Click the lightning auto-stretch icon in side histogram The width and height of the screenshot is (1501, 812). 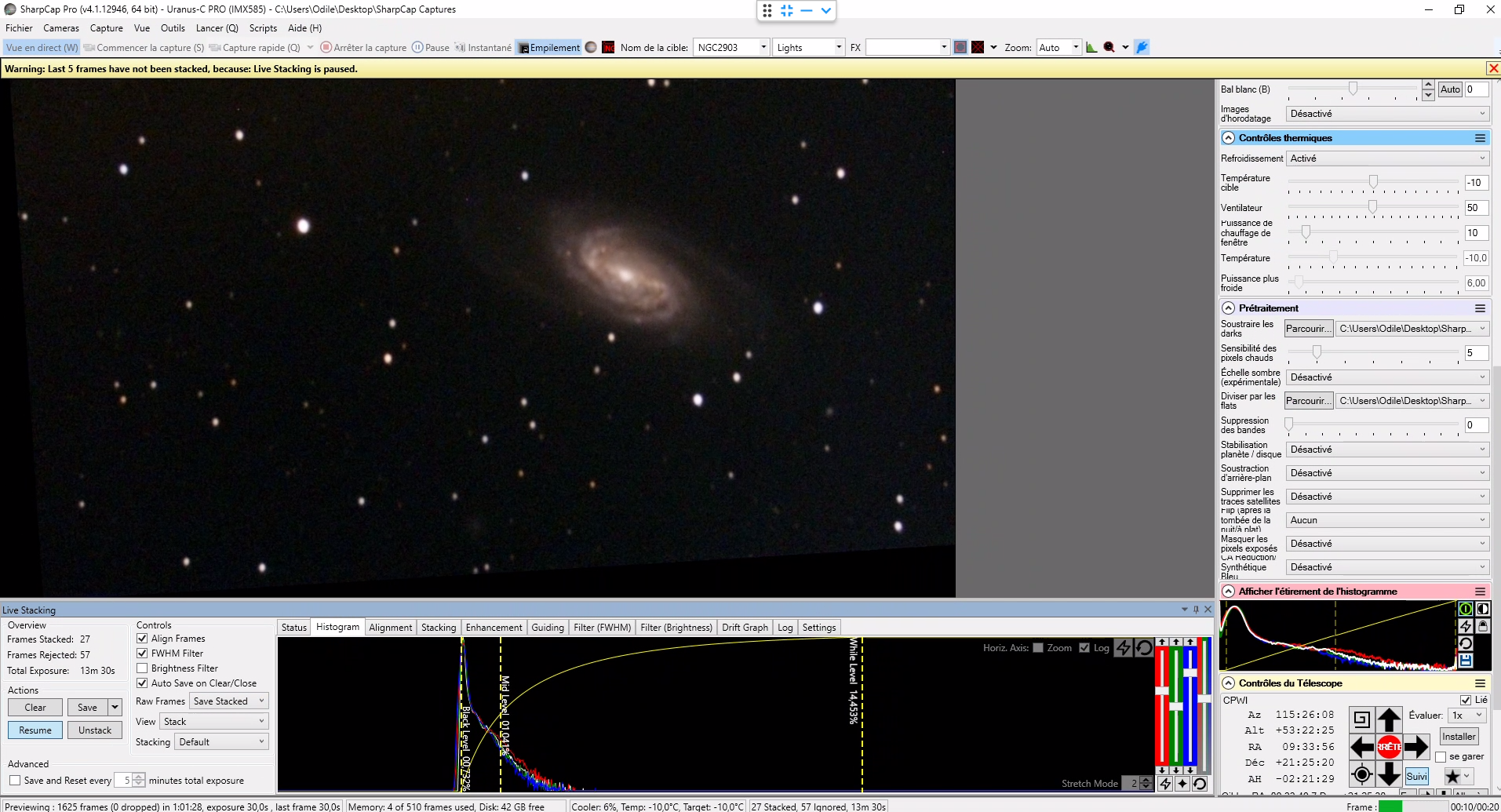[x=1465, y=626]
